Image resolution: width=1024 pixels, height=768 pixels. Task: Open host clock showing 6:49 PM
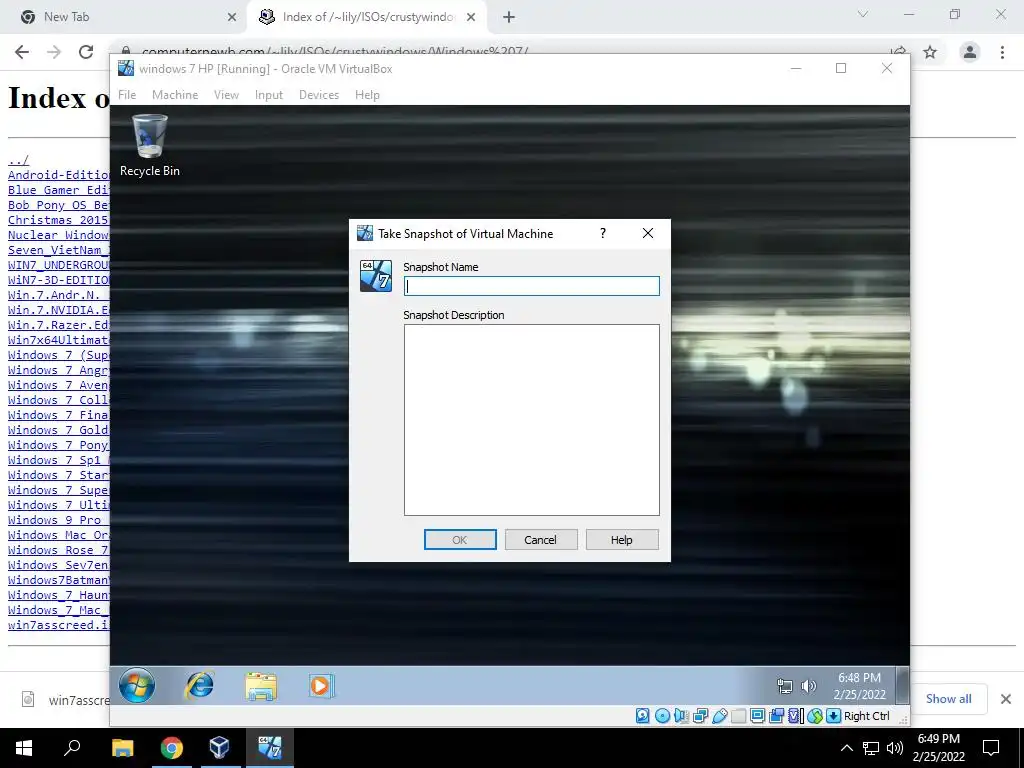pos(938,748)
